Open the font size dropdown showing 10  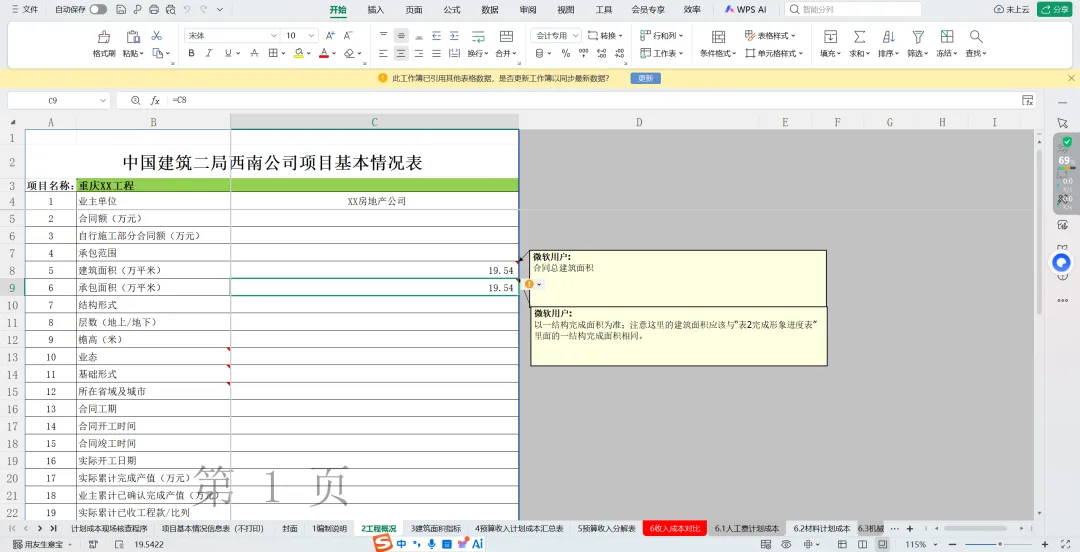tap(312, 36)
